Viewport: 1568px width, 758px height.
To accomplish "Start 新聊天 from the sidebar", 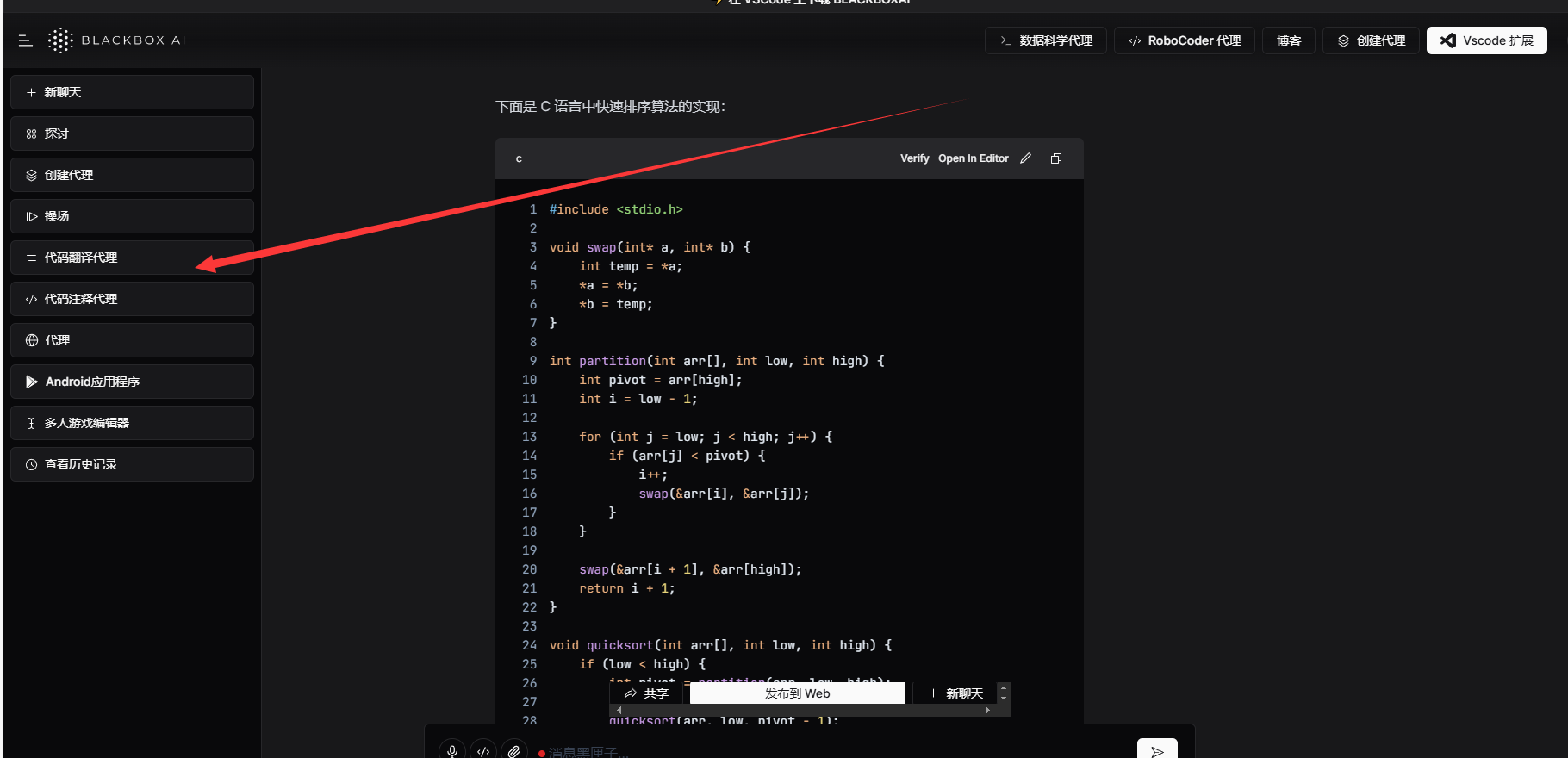I will (x=132, y=92).
